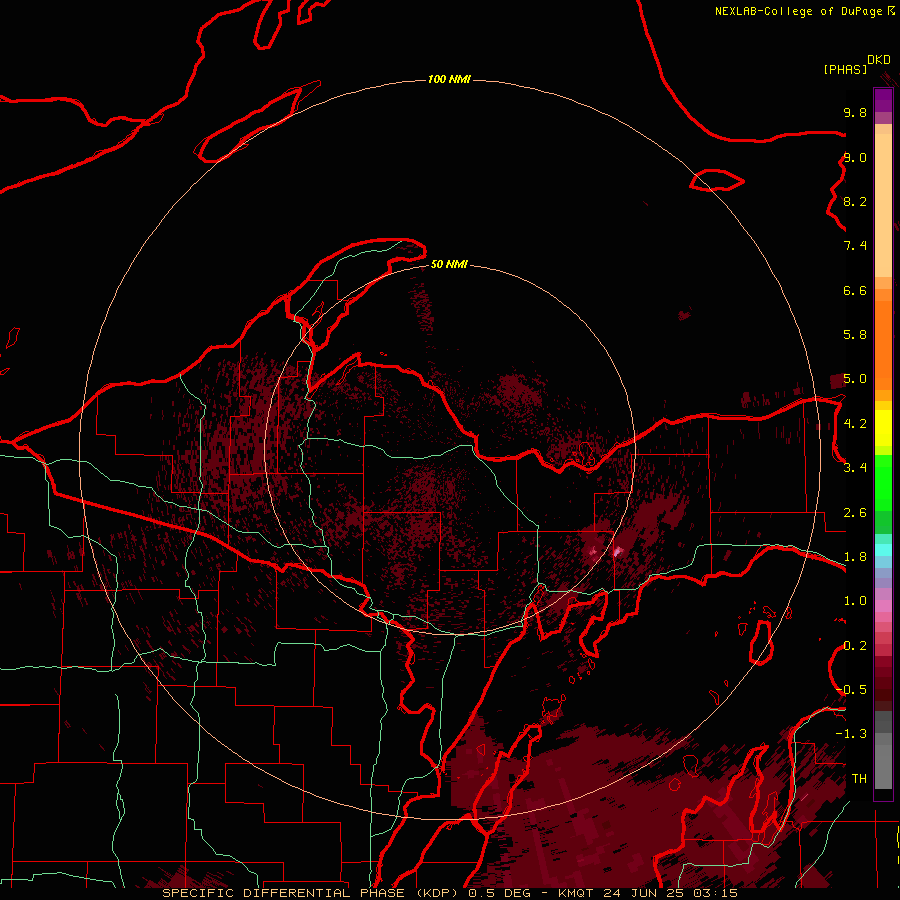900x900 pixels.
Task: Select the 7.4 scale value
Action: click(855, 246)
